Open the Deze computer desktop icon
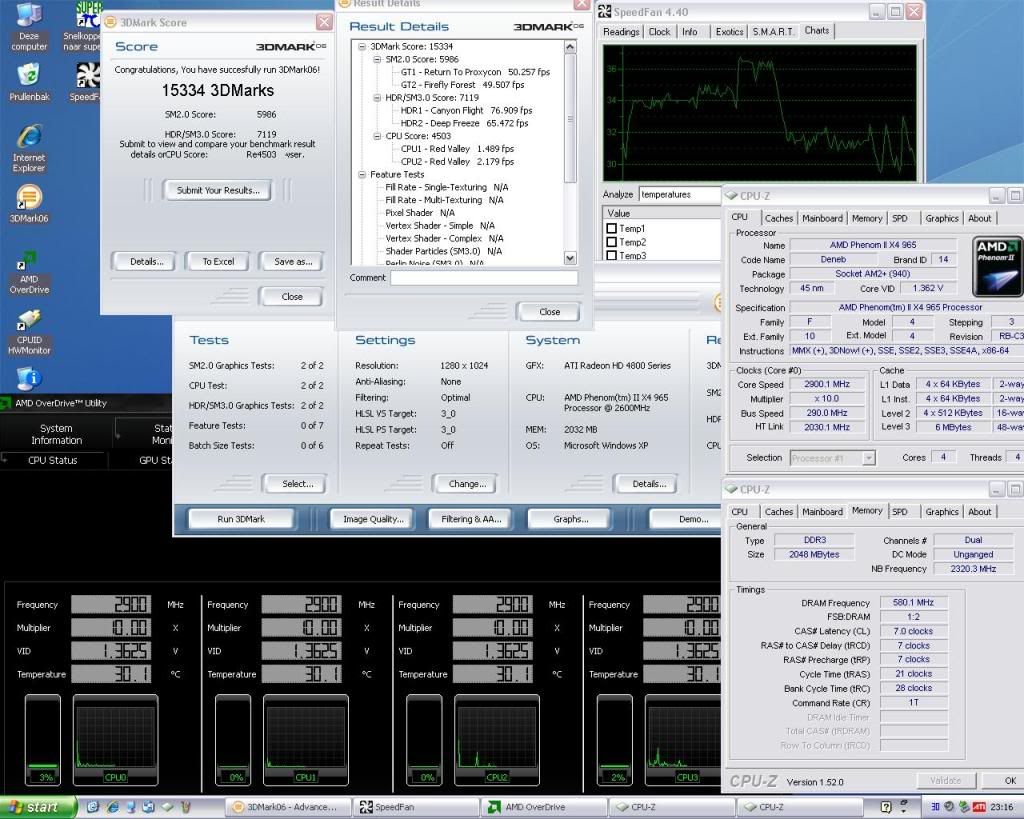 [x=28, y=16]
